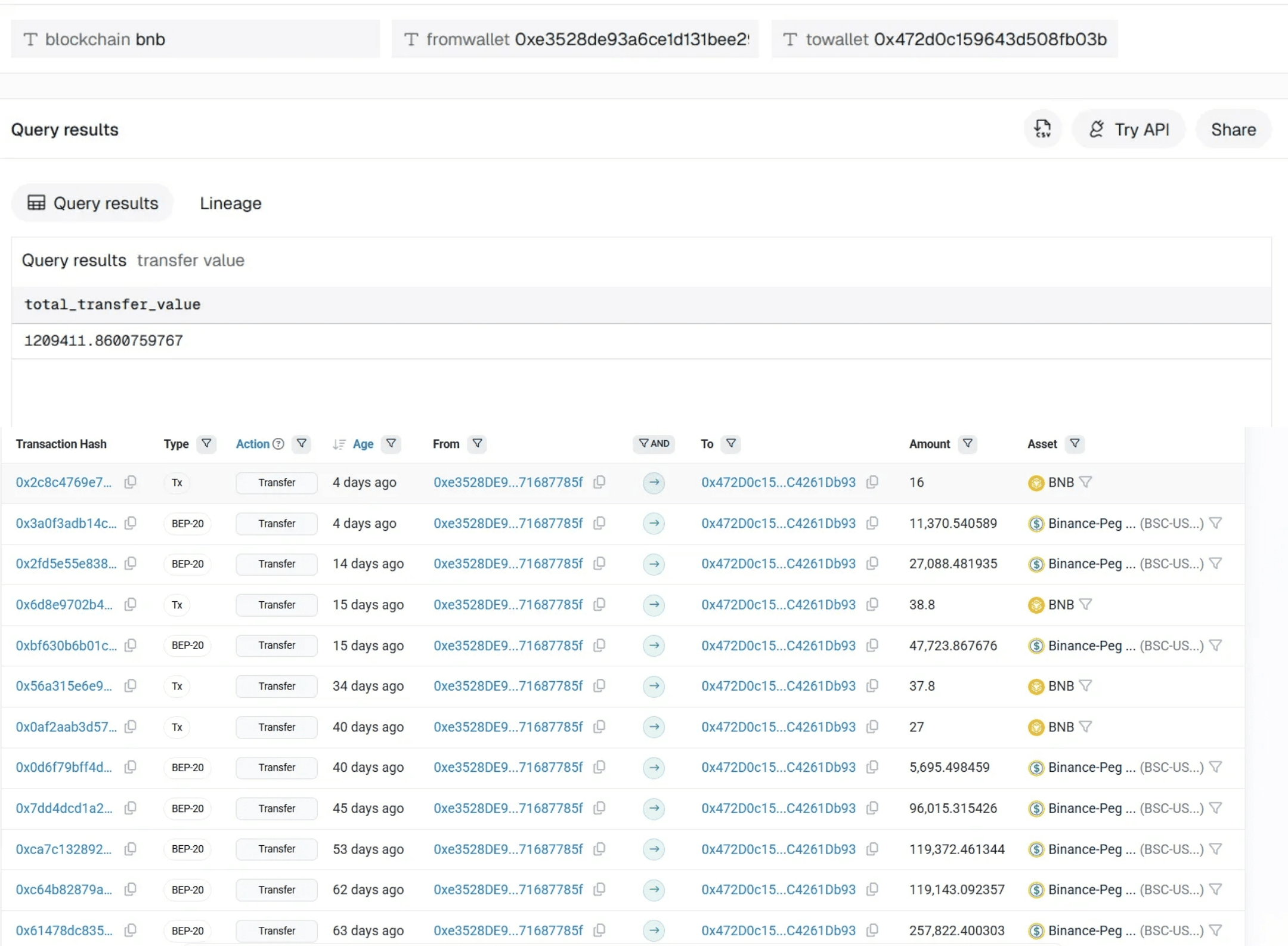
Task: Filter by BNB asset in first row
Action: 1085,482
